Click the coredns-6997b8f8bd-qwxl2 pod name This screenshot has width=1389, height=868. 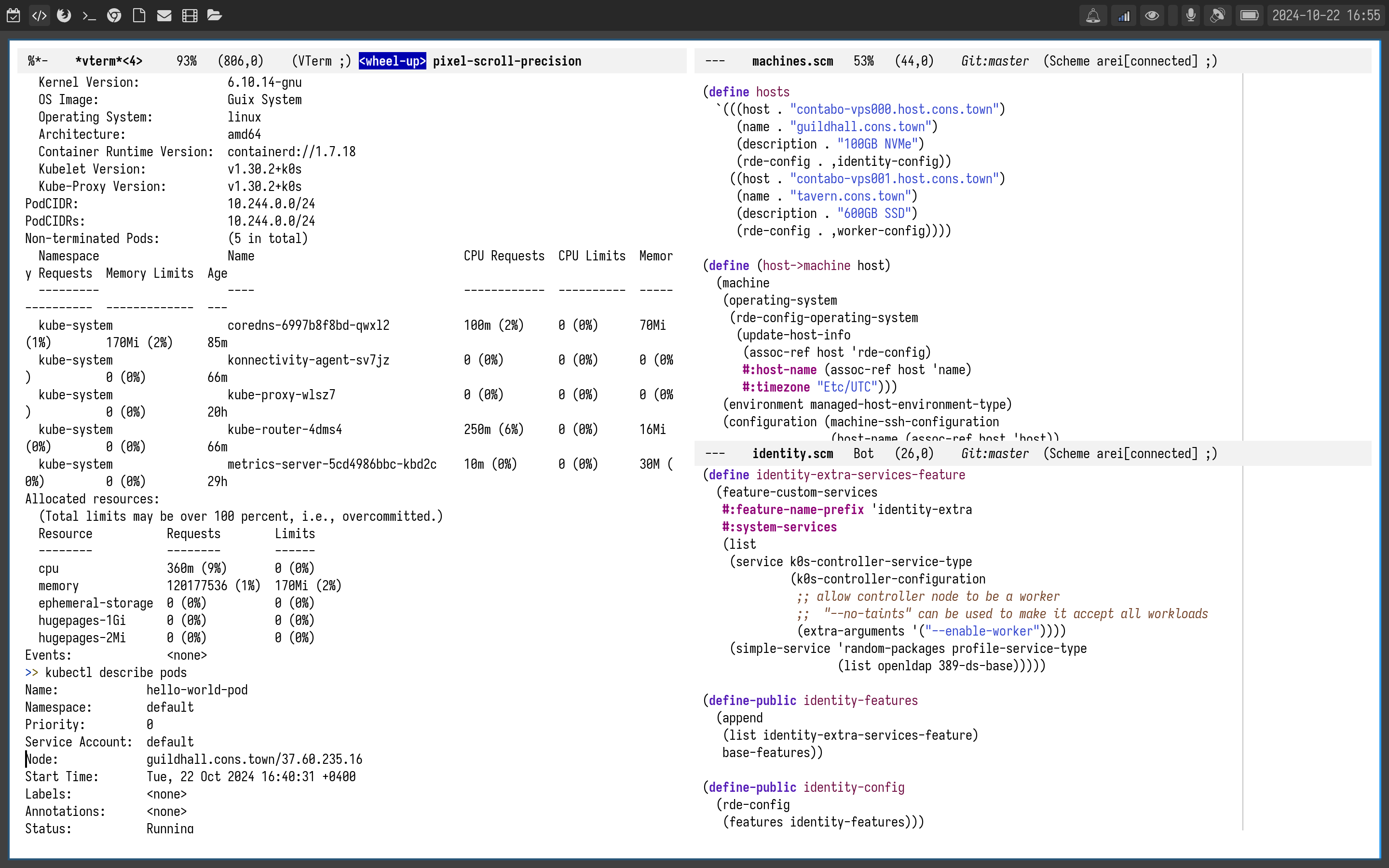(308, 325)
